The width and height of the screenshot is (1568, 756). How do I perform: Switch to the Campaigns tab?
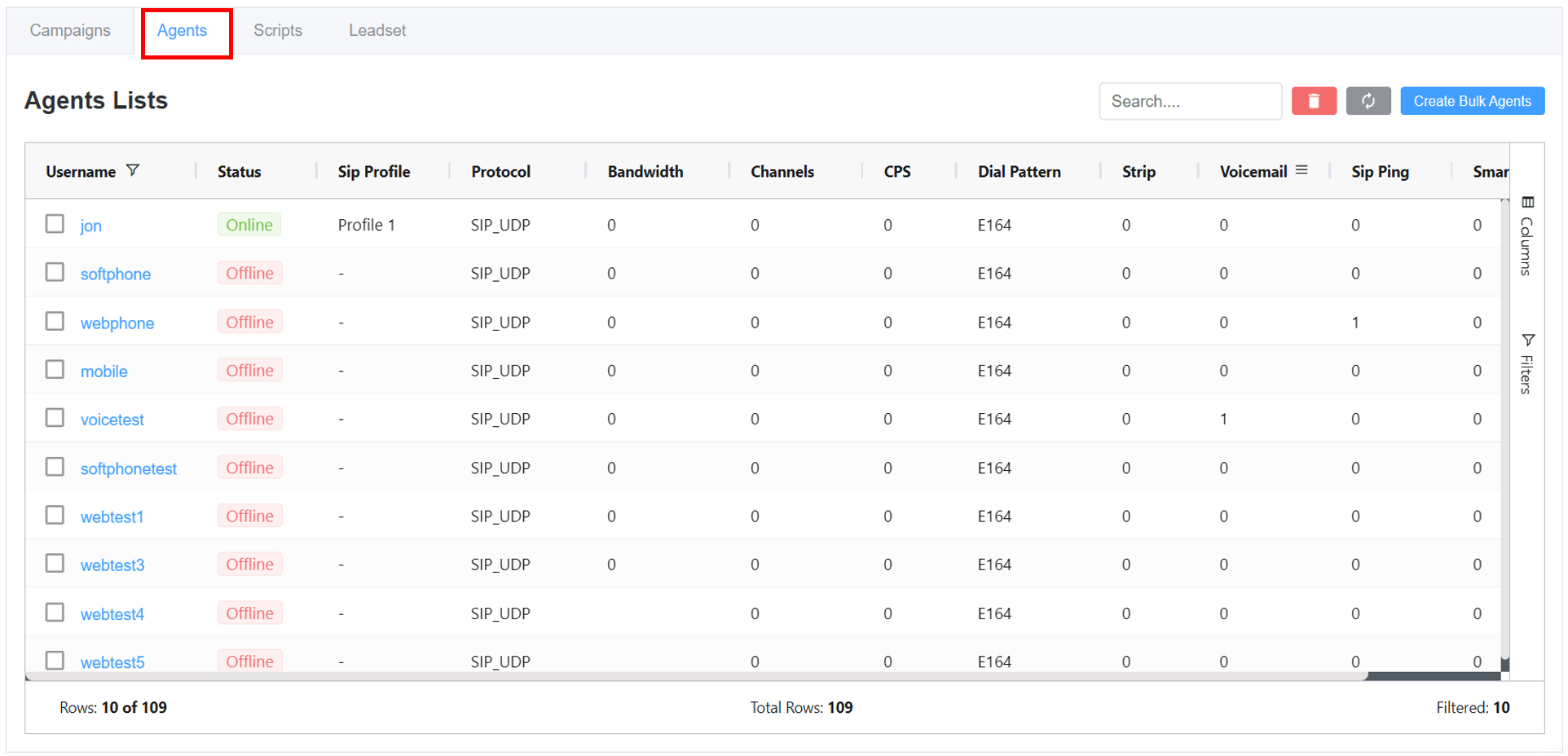coord(70,31)
